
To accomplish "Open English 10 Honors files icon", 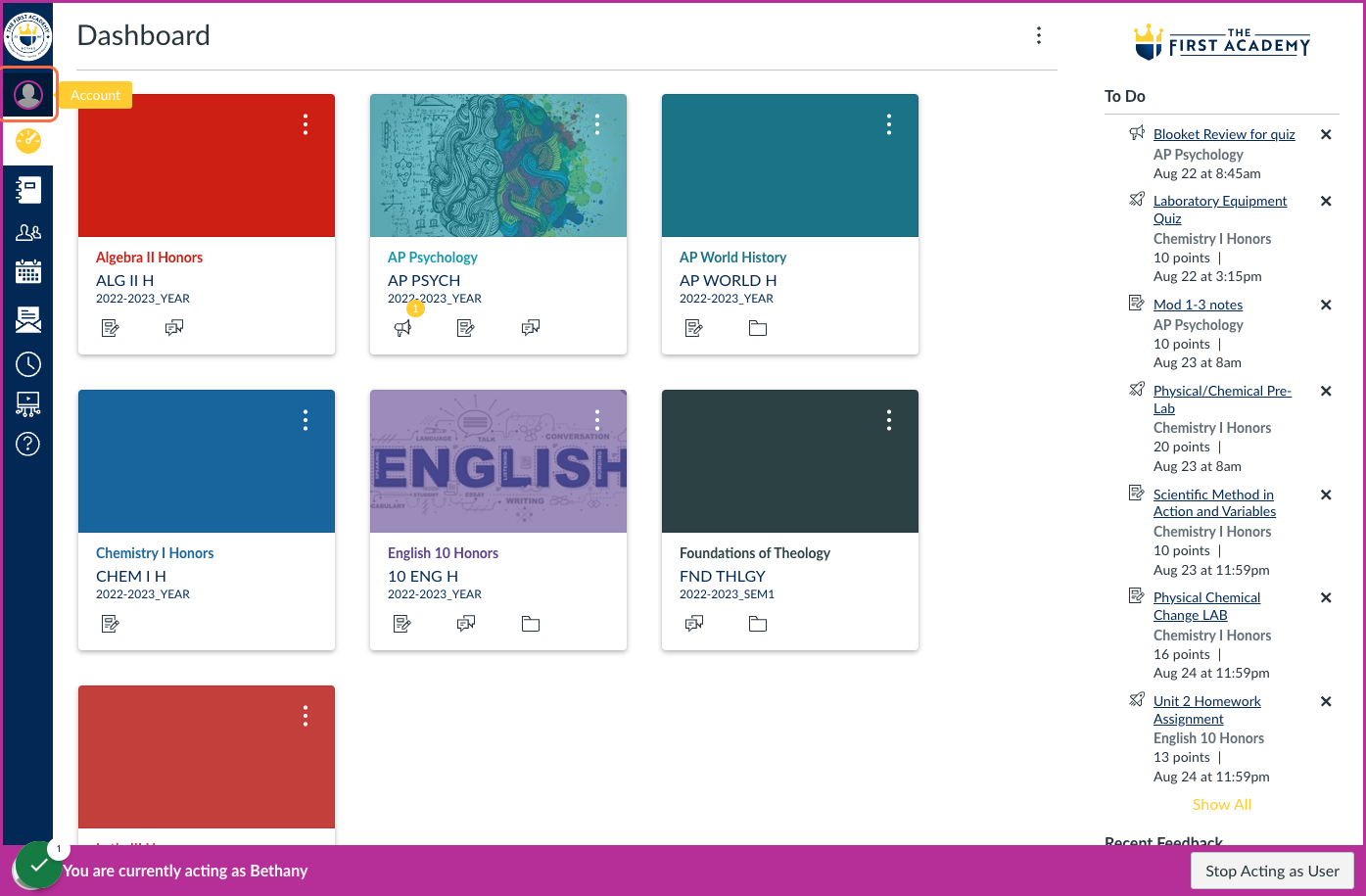I will (531, 624).
